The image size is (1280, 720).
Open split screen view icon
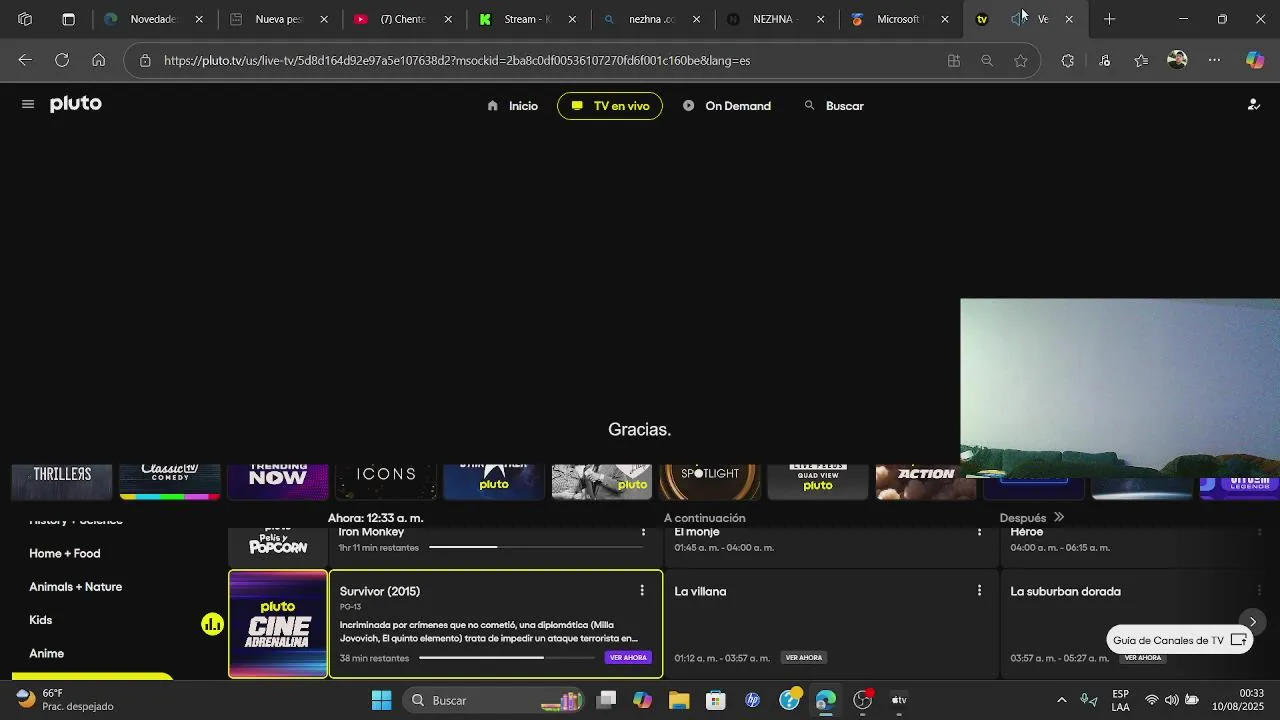point(954,61)
